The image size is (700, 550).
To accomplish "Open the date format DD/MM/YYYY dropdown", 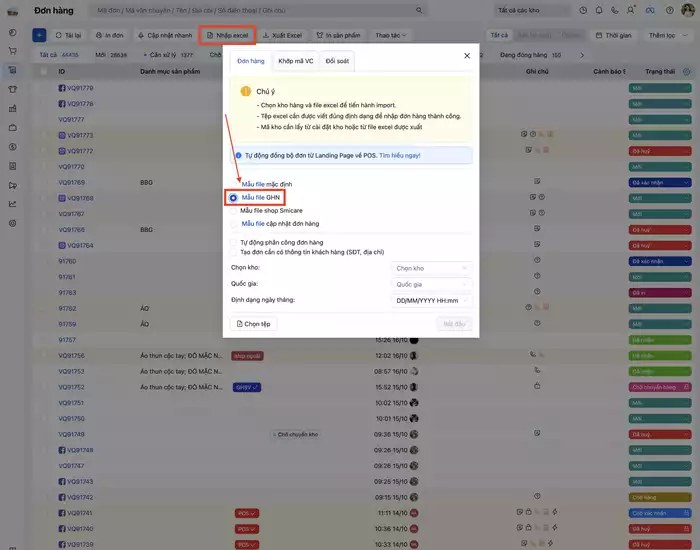I will 431,300.
